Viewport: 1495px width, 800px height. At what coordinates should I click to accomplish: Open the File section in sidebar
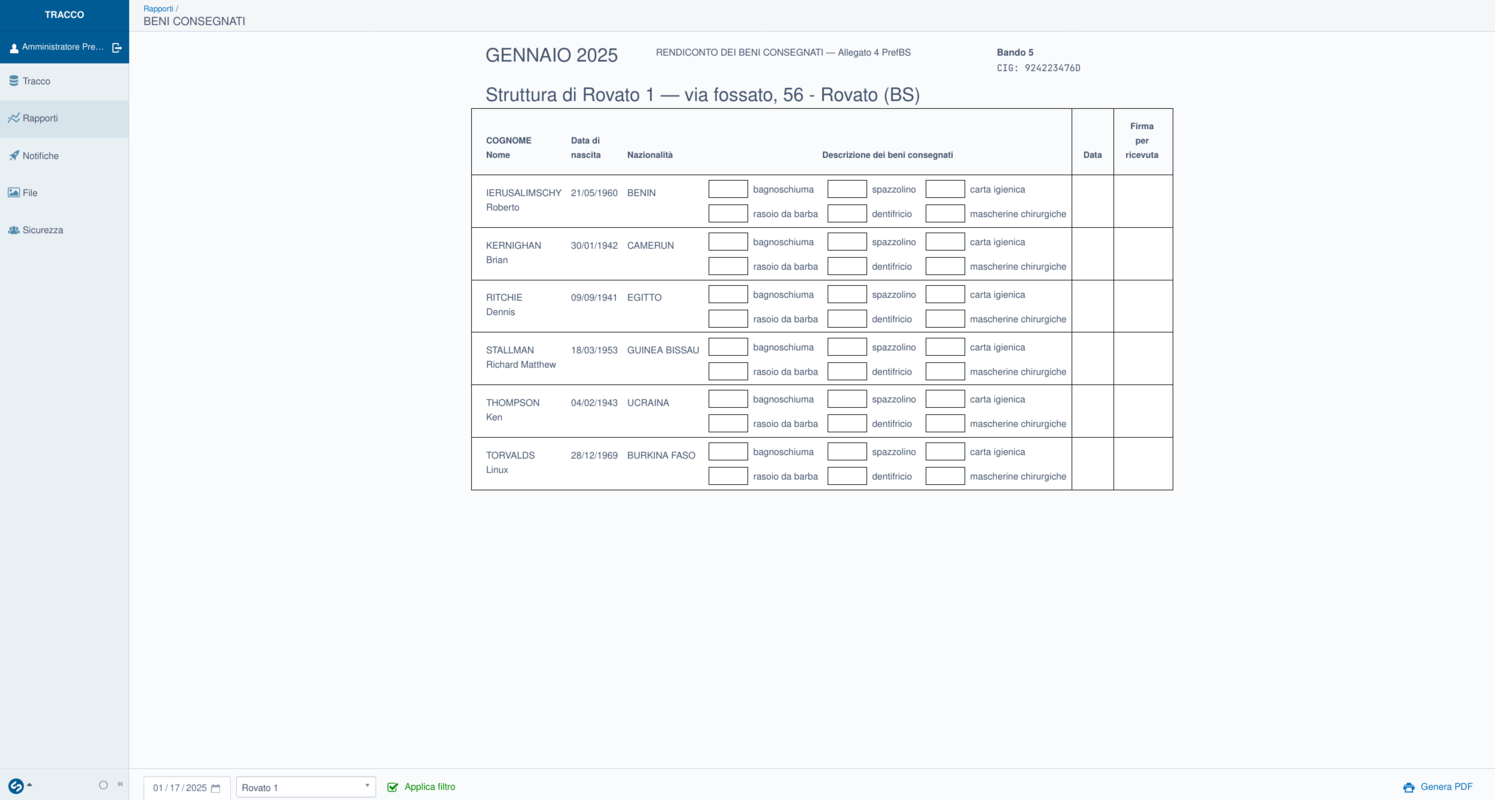pyautogui.click(x=64, y=193)
